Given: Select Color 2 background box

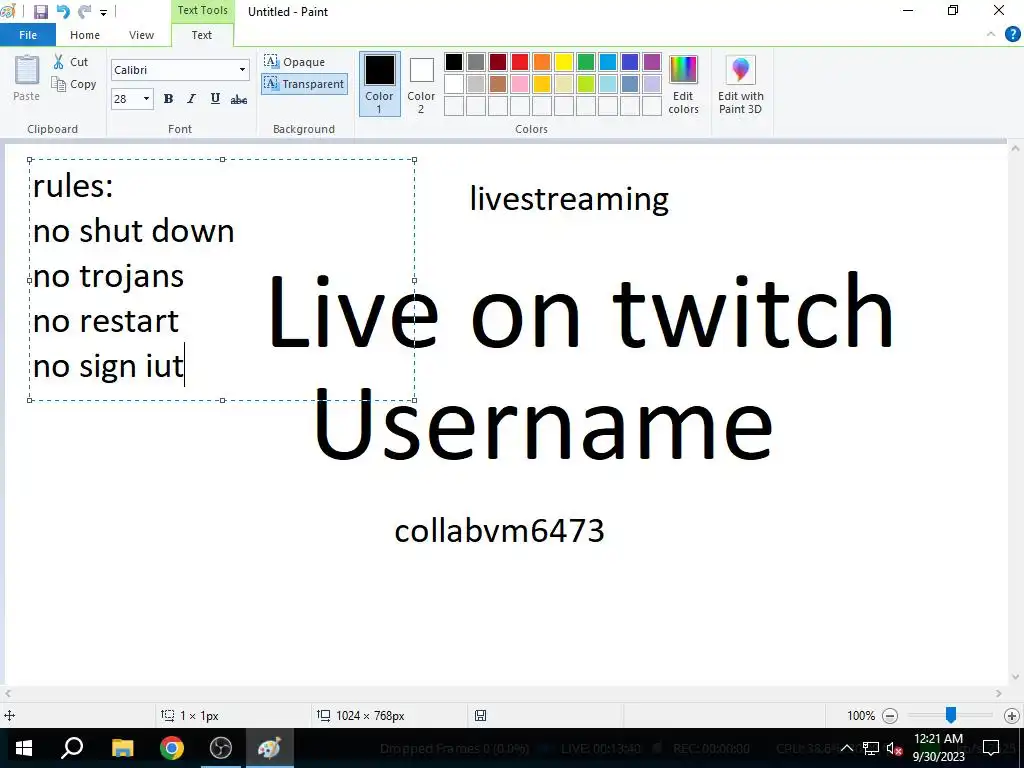Looking at the screenshot, I should pyautogui.click(x=421, y=84).
